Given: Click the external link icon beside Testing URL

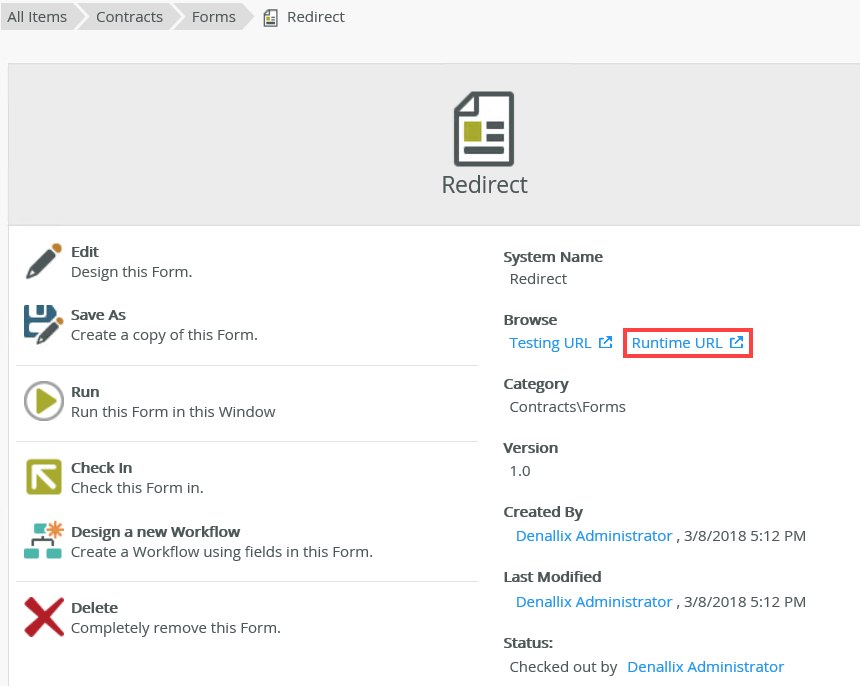Looking at the screenshot, I should pyautogui.click(x=605, y=342).
